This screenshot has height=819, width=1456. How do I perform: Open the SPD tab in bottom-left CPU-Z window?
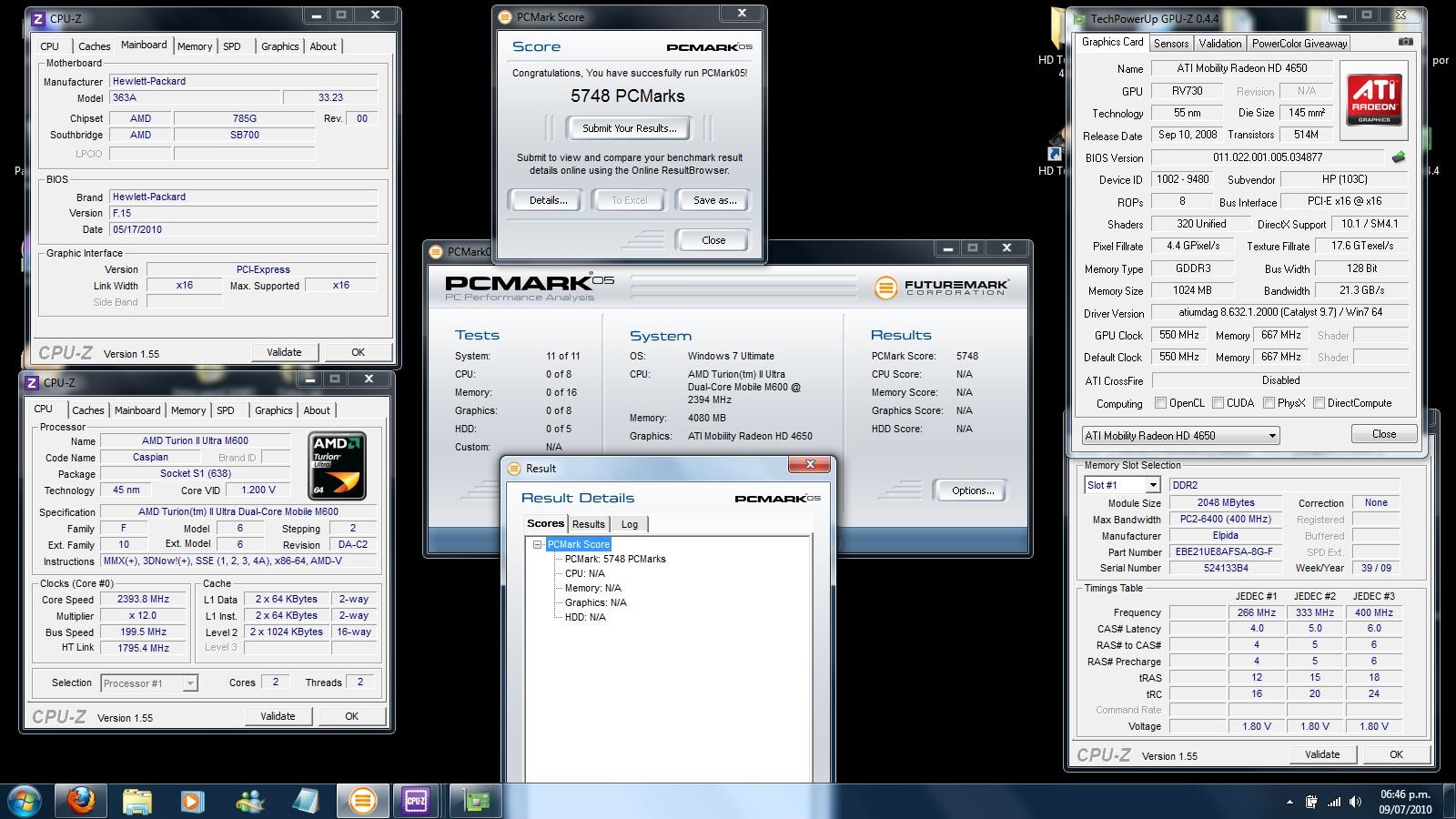(x=226, y=410)
